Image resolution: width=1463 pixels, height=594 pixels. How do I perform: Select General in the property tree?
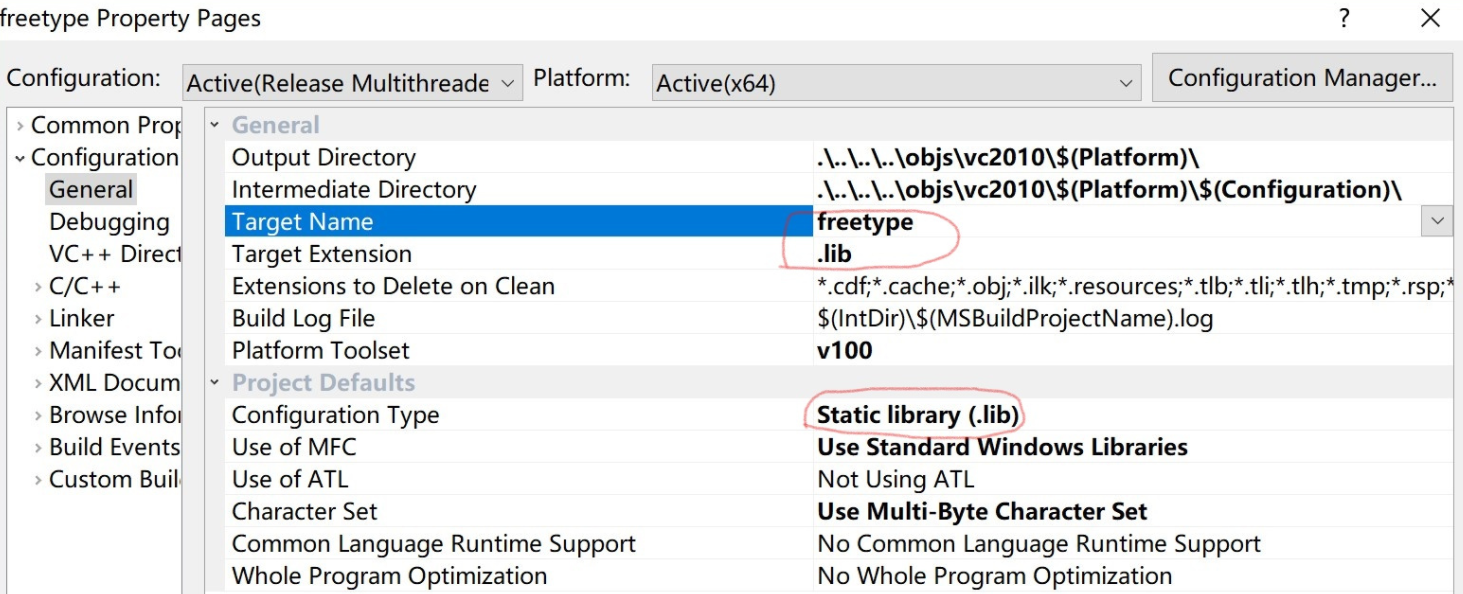(91, 190)
